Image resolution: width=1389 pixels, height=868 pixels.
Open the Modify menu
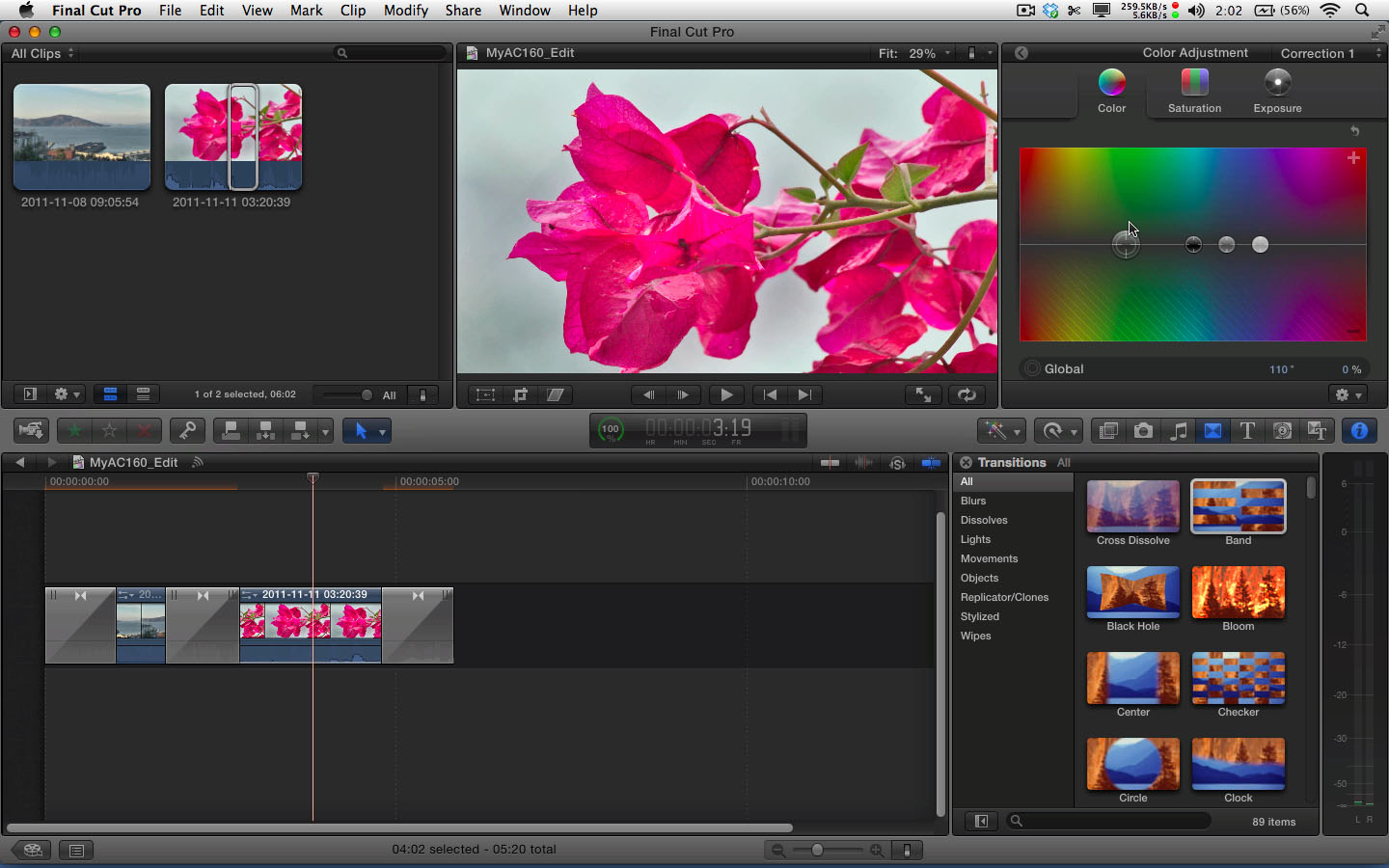405,11
